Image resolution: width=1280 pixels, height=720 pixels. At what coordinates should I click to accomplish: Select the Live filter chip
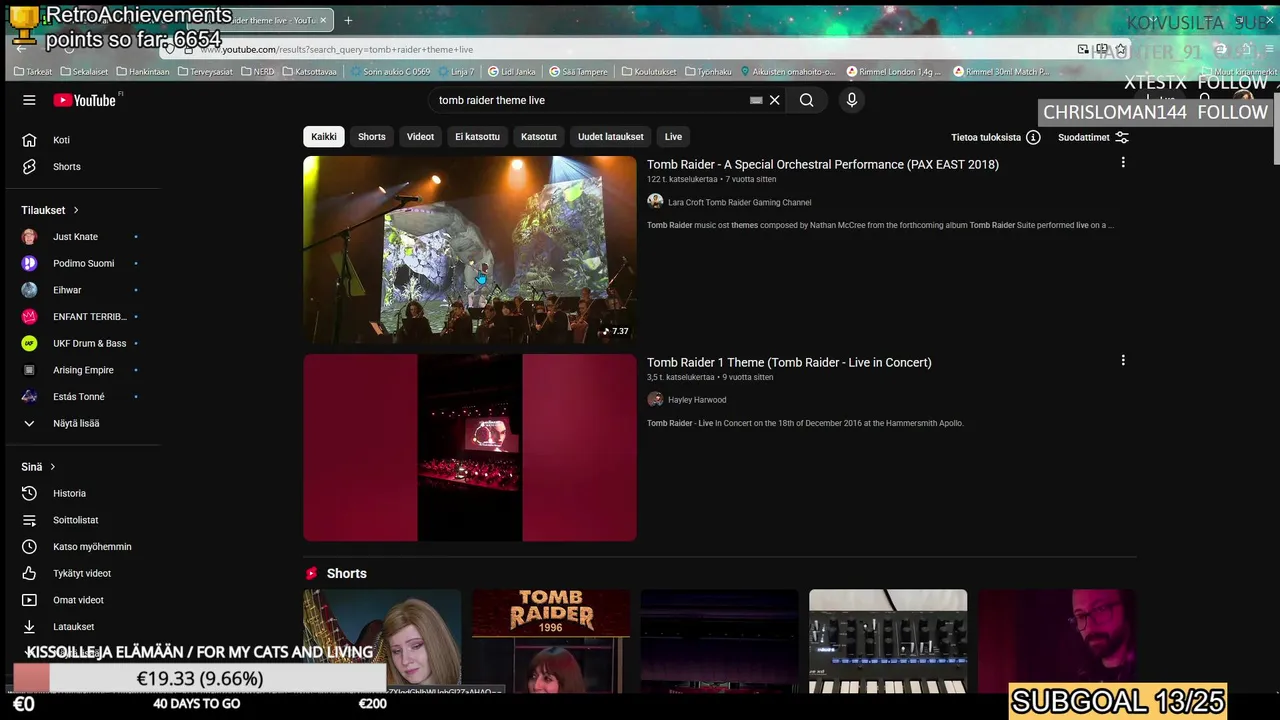pyautogui.click(x=673, y=137)
